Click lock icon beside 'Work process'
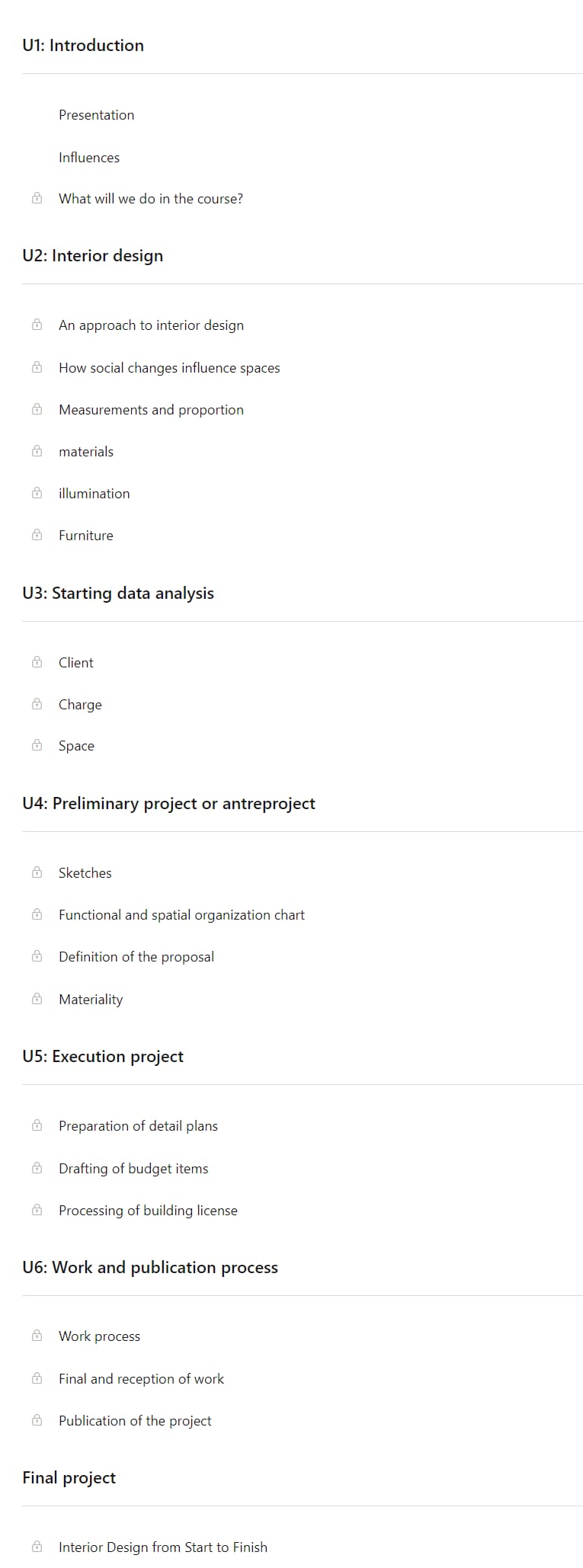The height and width of the screenshot is (1568, 583). [37, 1336]
